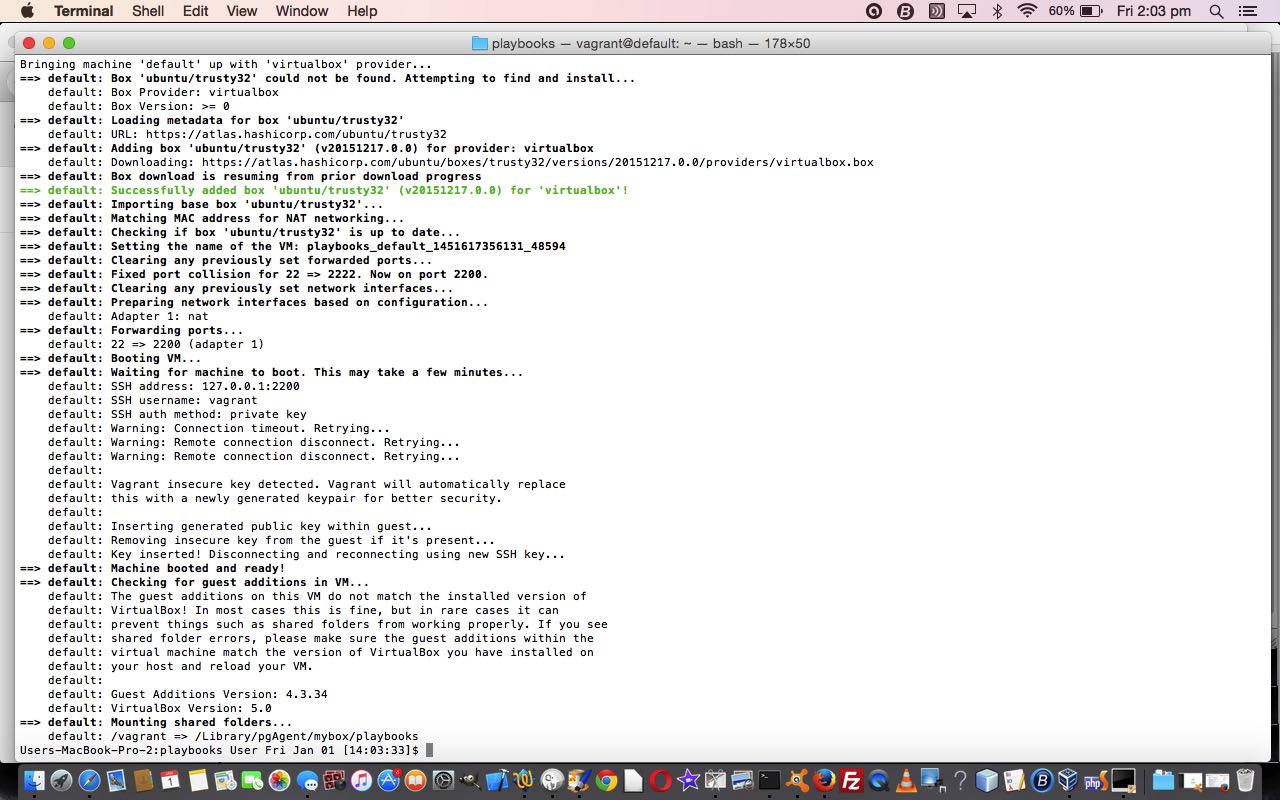This screenshot has width=1280, height=800.
Task: Open Notification Center list icon
Action: [x=1247, y=11]
